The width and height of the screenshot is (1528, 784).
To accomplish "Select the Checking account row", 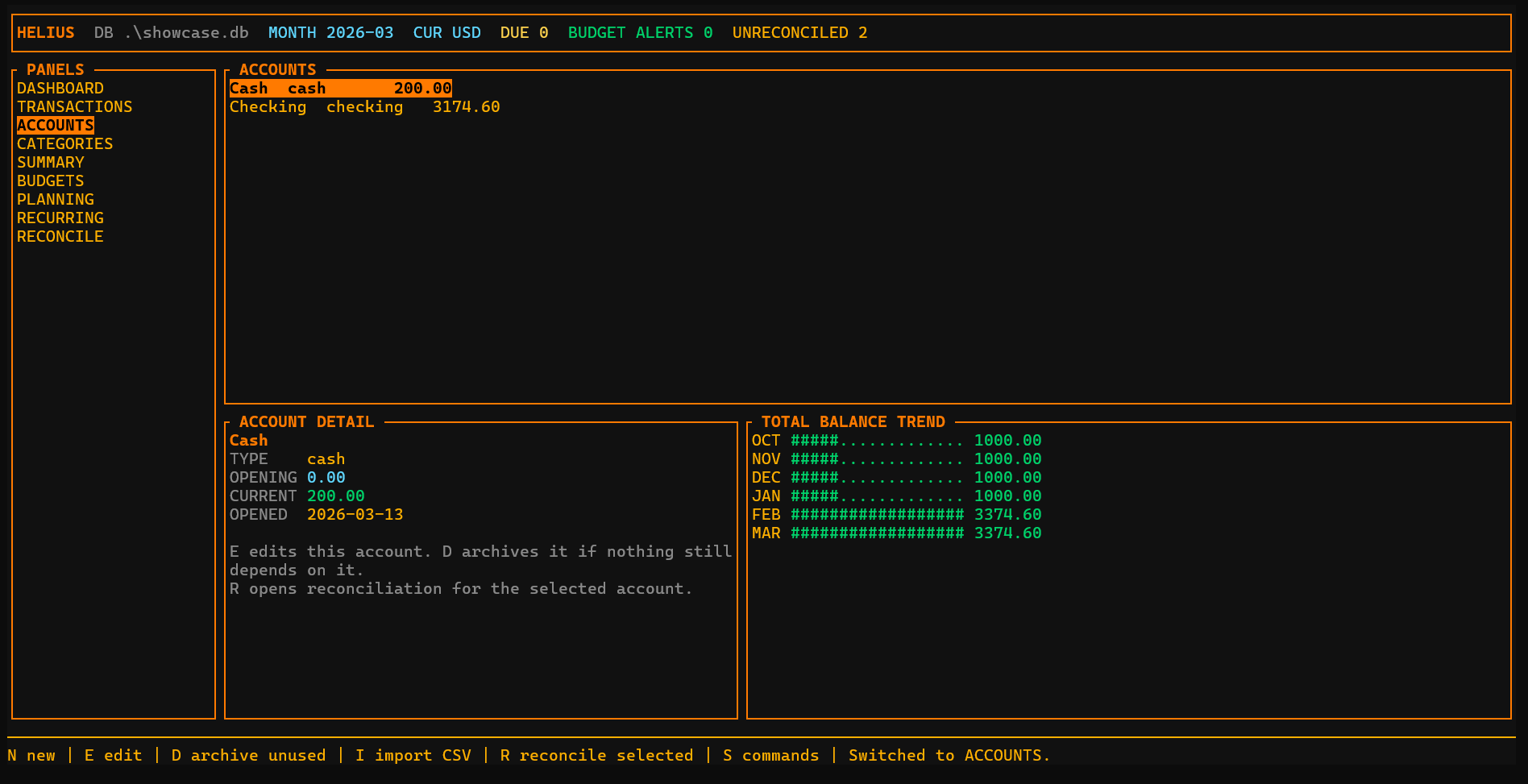I will pos(364,106).
